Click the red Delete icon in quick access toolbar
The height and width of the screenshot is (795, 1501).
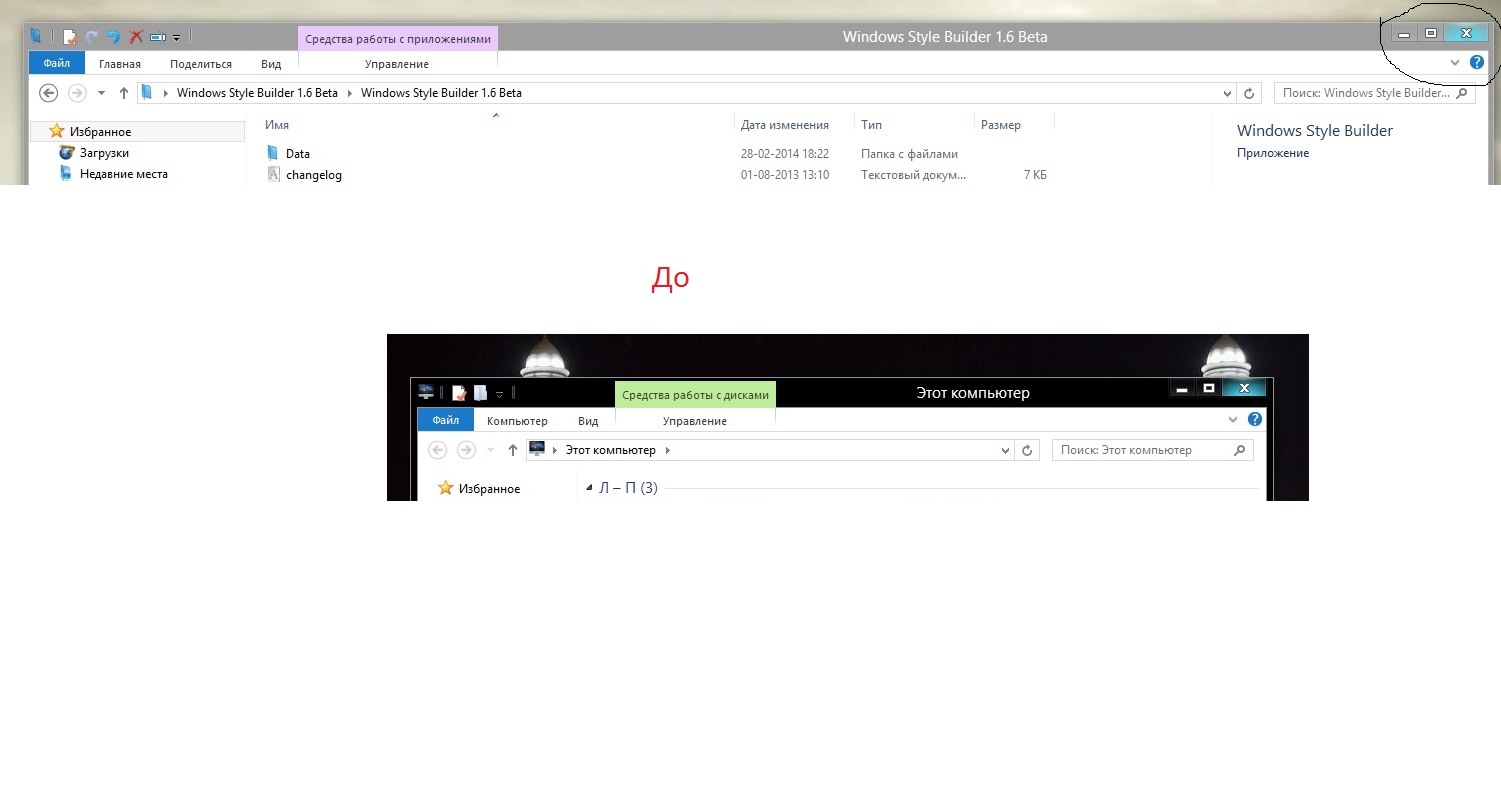[x=136, y=37]
